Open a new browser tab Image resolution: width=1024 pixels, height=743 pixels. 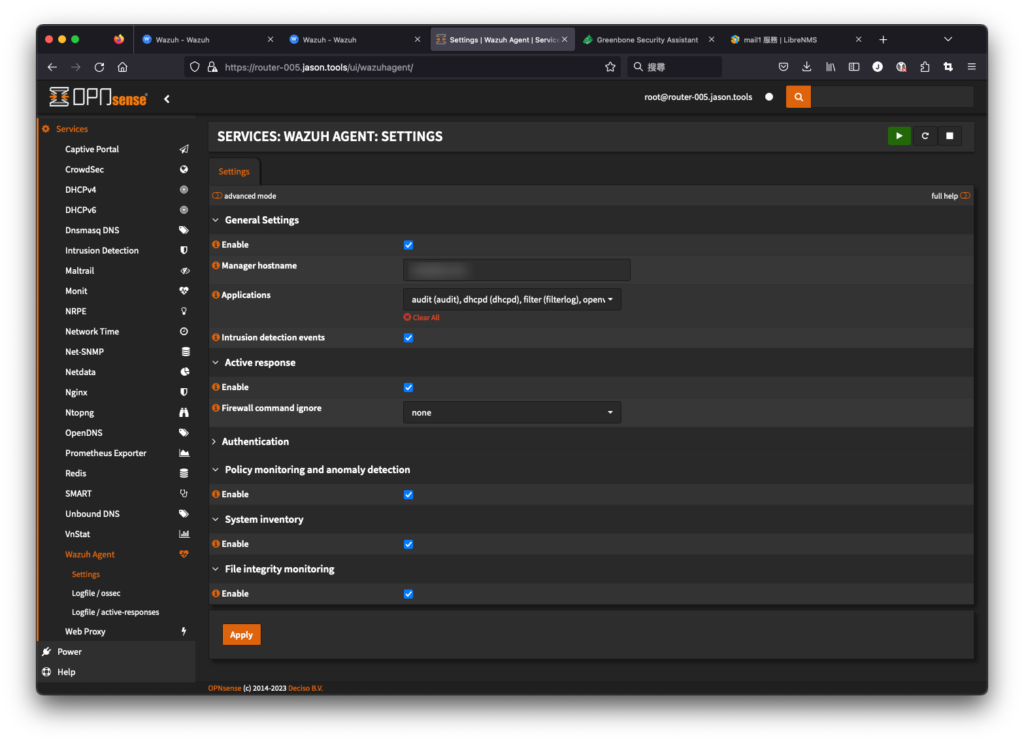(883, 40)
